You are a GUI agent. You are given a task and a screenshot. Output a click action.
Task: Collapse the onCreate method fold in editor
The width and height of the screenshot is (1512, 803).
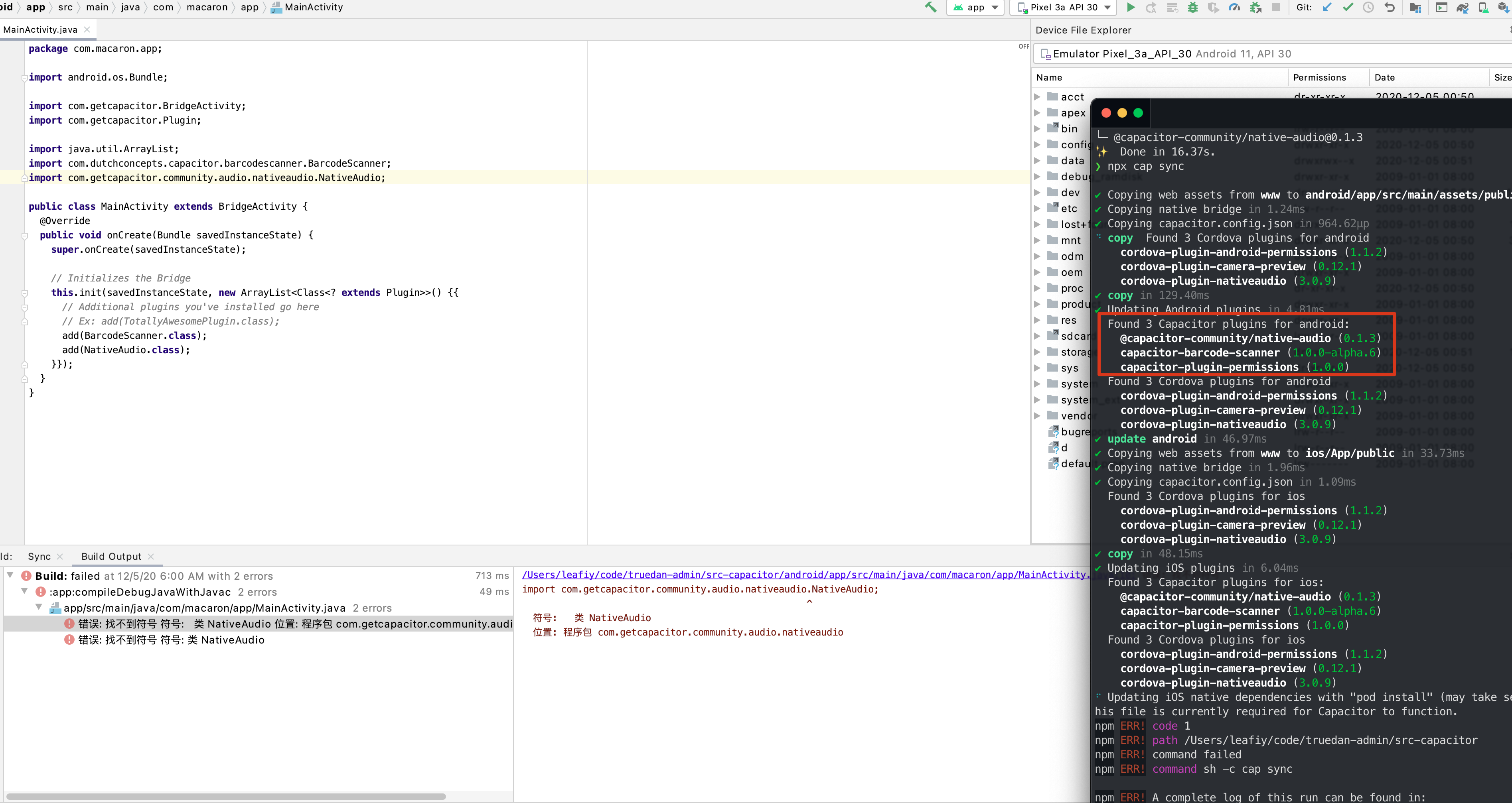pyautogui.click(x=24, y=235)
